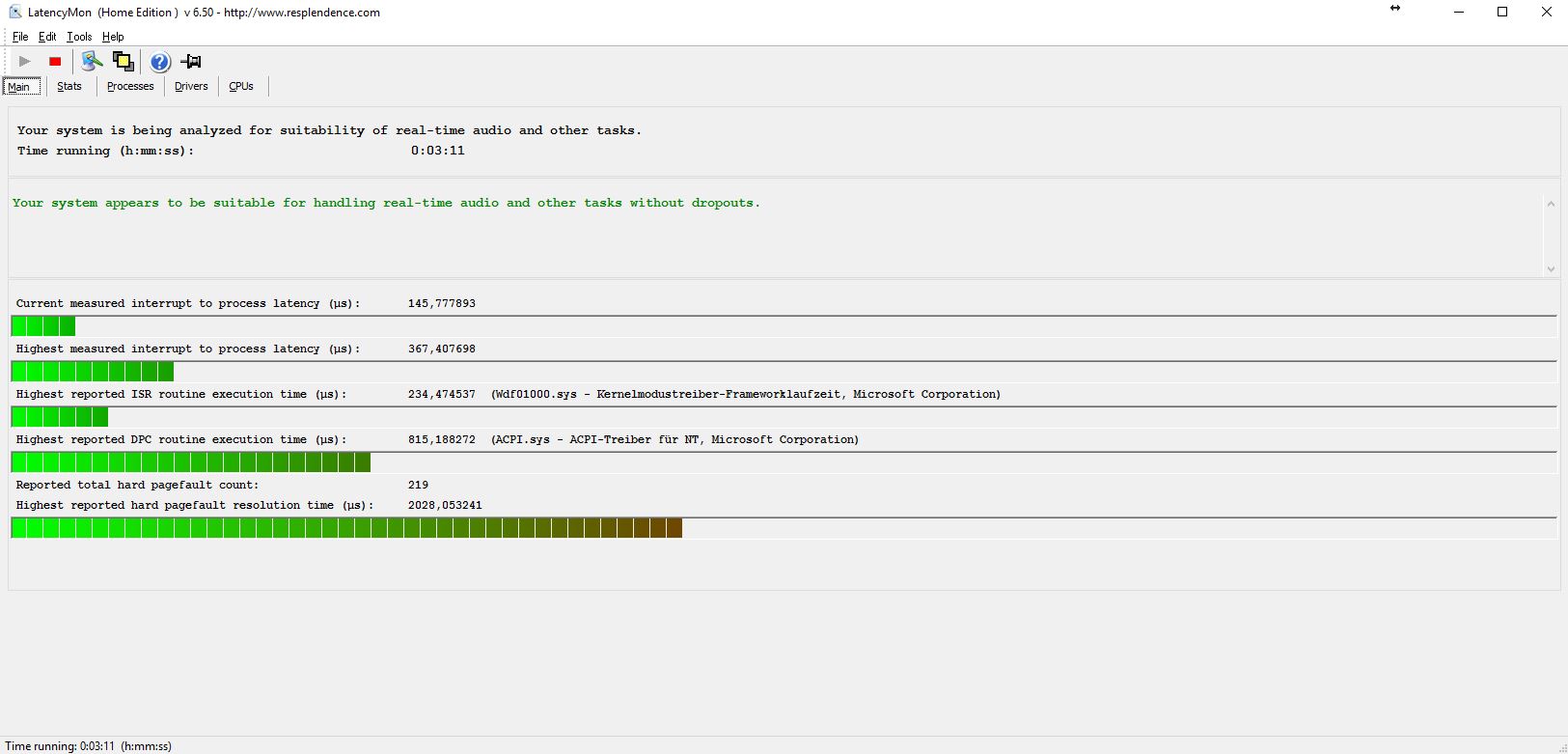The image size is (1568, 754).
Task: Click the yellow overlapping windows toolbar icon
Action: [x=123, y=62]
